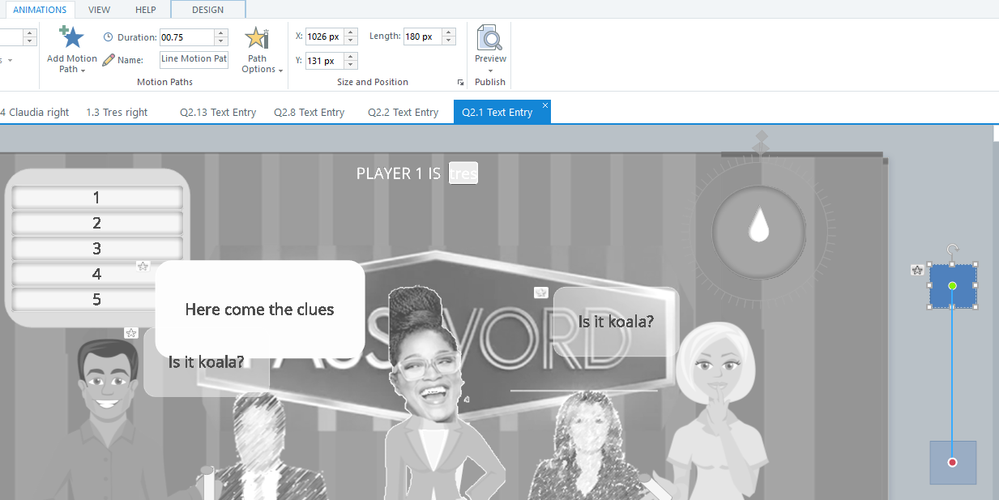The height and width of the screenshot is (500, 999).
Task: Click the Name pencil icon
Action: pos(108,60)
